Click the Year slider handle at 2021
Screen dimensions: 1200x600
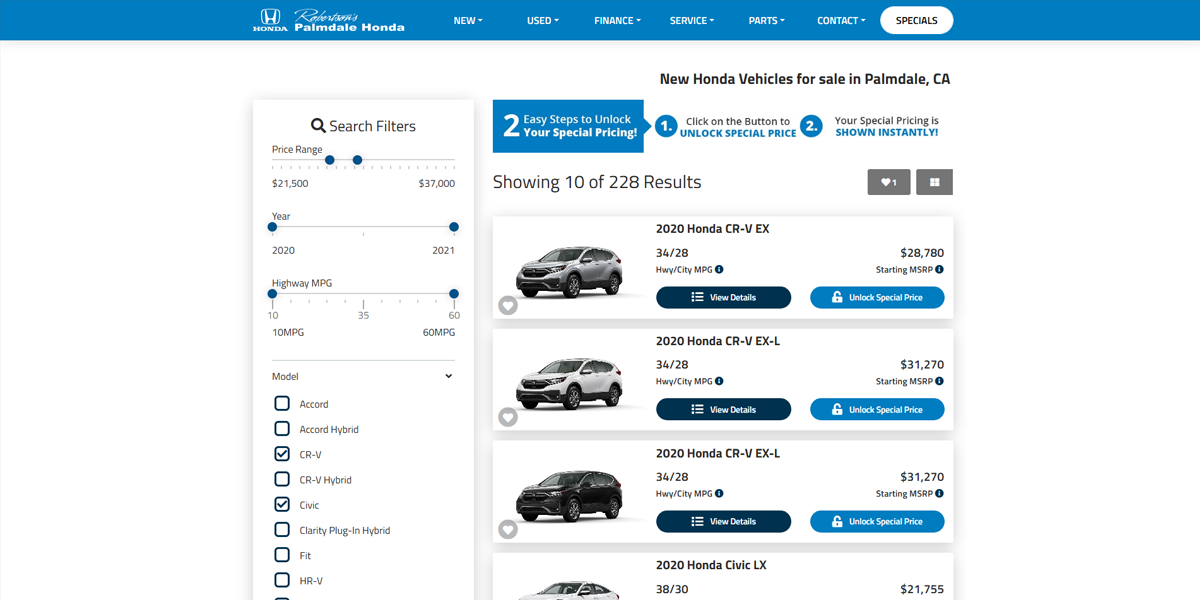[454, 227]
